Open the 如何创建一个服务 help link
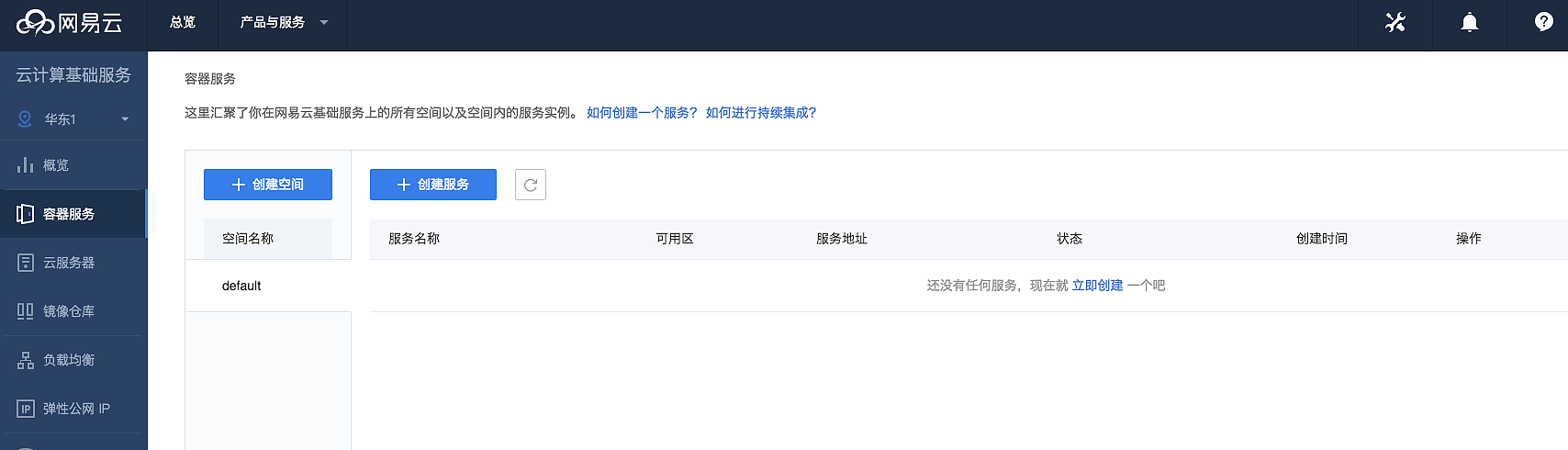1568x450 pixels. (642, 113)
